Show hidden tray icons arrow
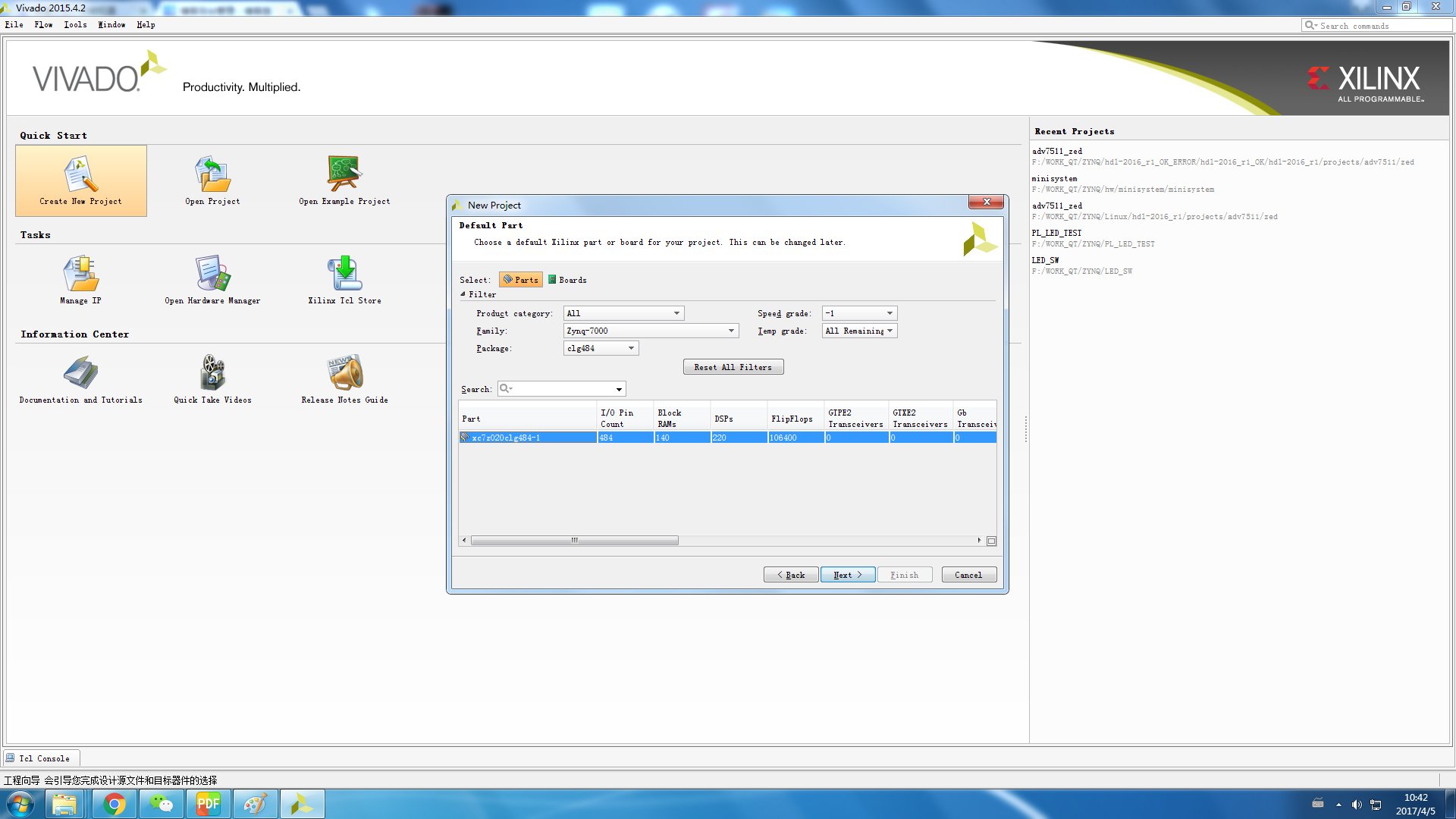1456x819 pixels. [1338, 805]
